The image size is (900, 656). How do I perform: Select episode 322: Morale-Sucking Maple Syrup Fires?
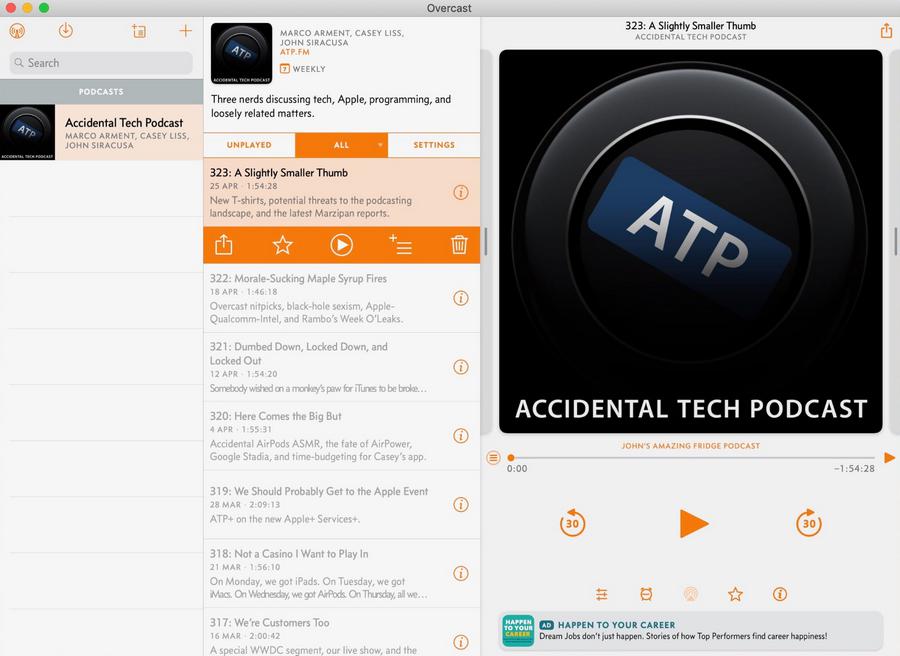(342, 298)
